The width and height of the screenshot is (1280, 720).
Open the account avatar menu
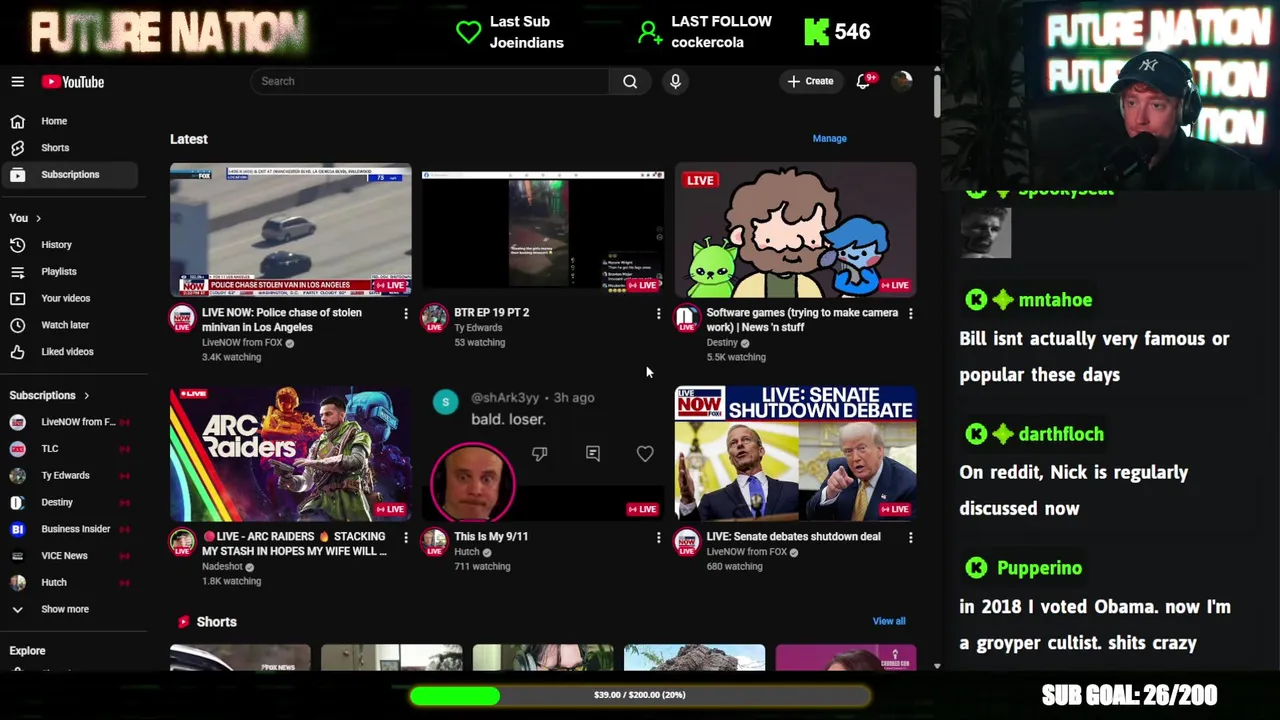(x=902, y=81)
